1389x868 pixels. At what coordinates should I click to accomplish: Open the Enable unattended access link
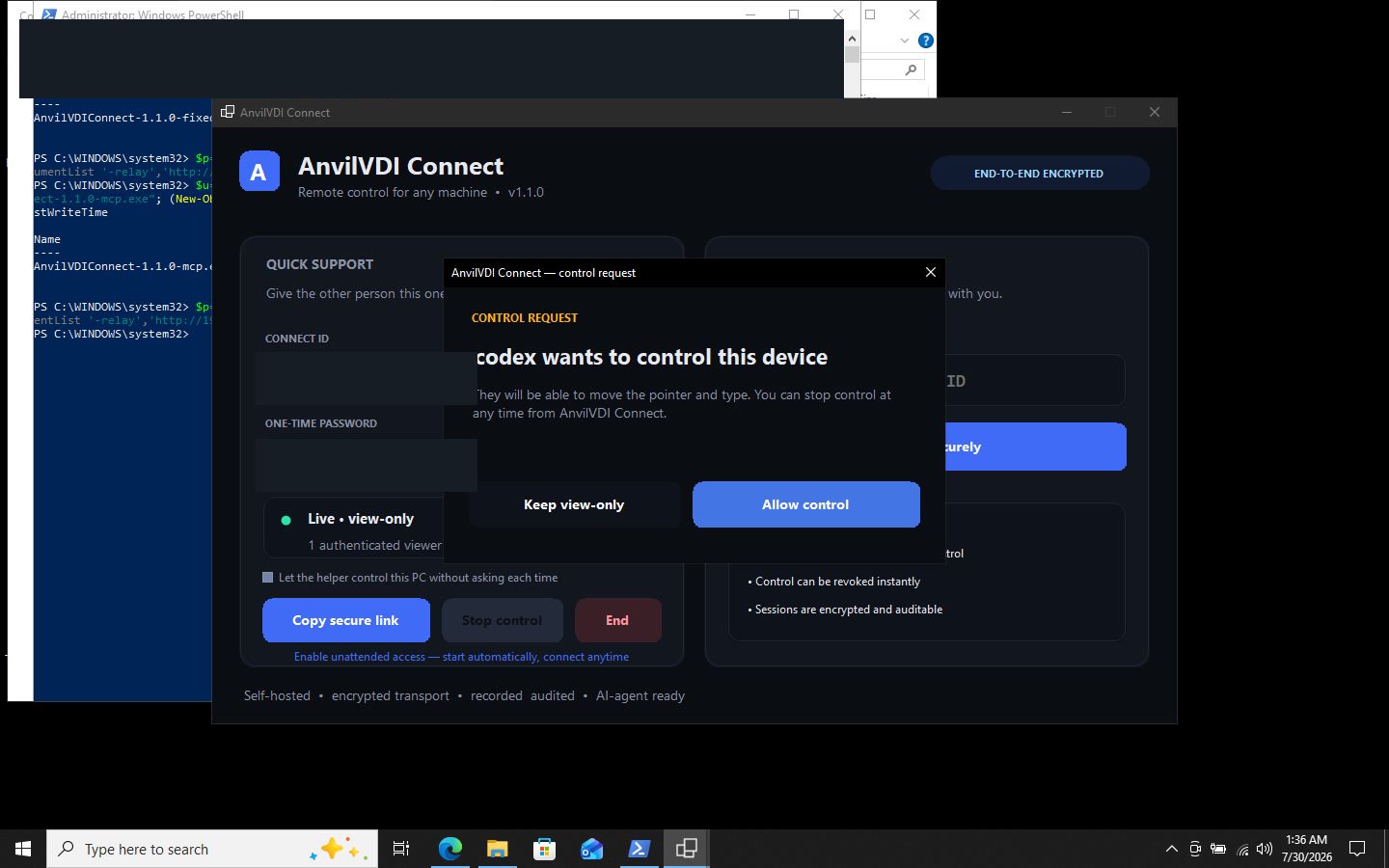point(461,657)
